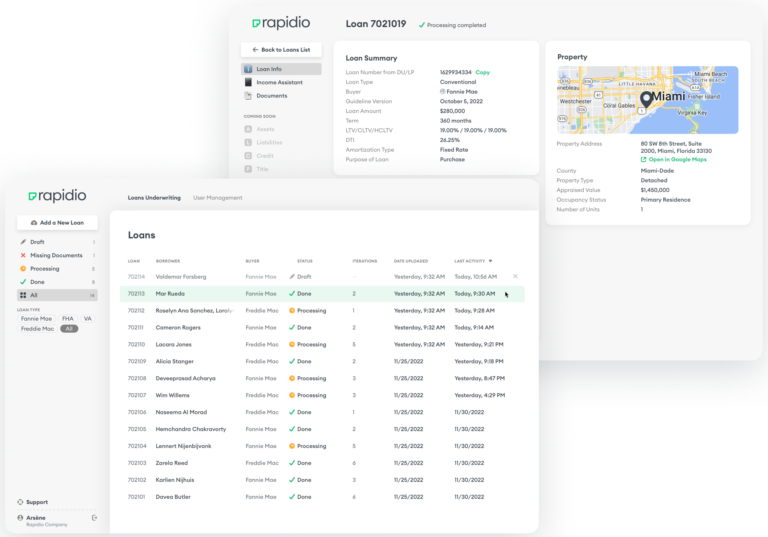Sort by Last Activity column arrow
The height and width of the screenshot is (537, 768).
click(x=490, y=261)
